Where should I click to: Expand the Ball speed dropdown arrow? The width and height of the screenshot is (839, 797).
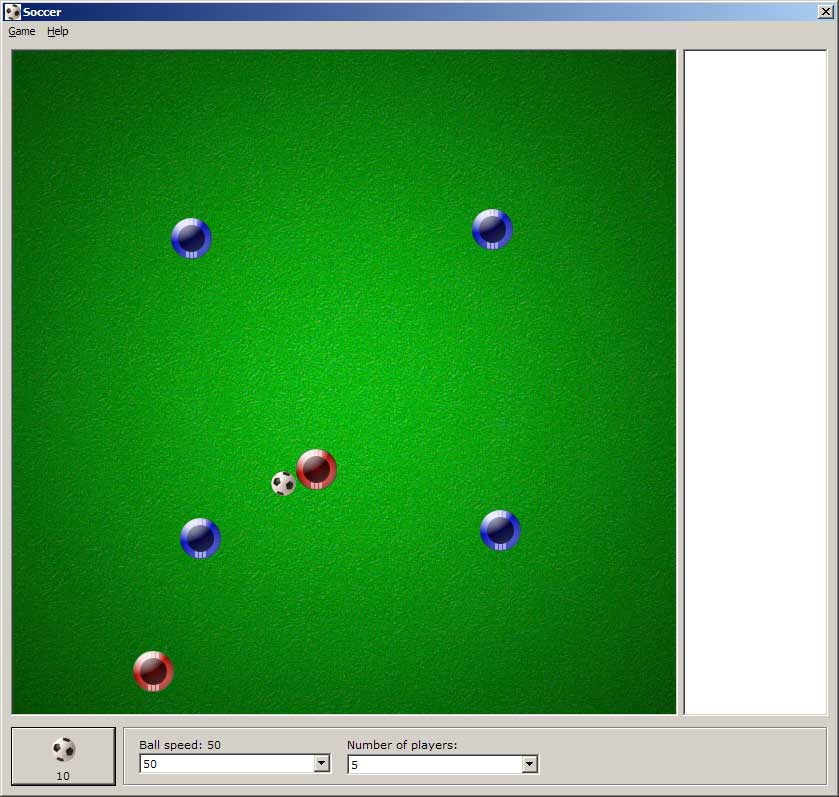coord(321,764)
